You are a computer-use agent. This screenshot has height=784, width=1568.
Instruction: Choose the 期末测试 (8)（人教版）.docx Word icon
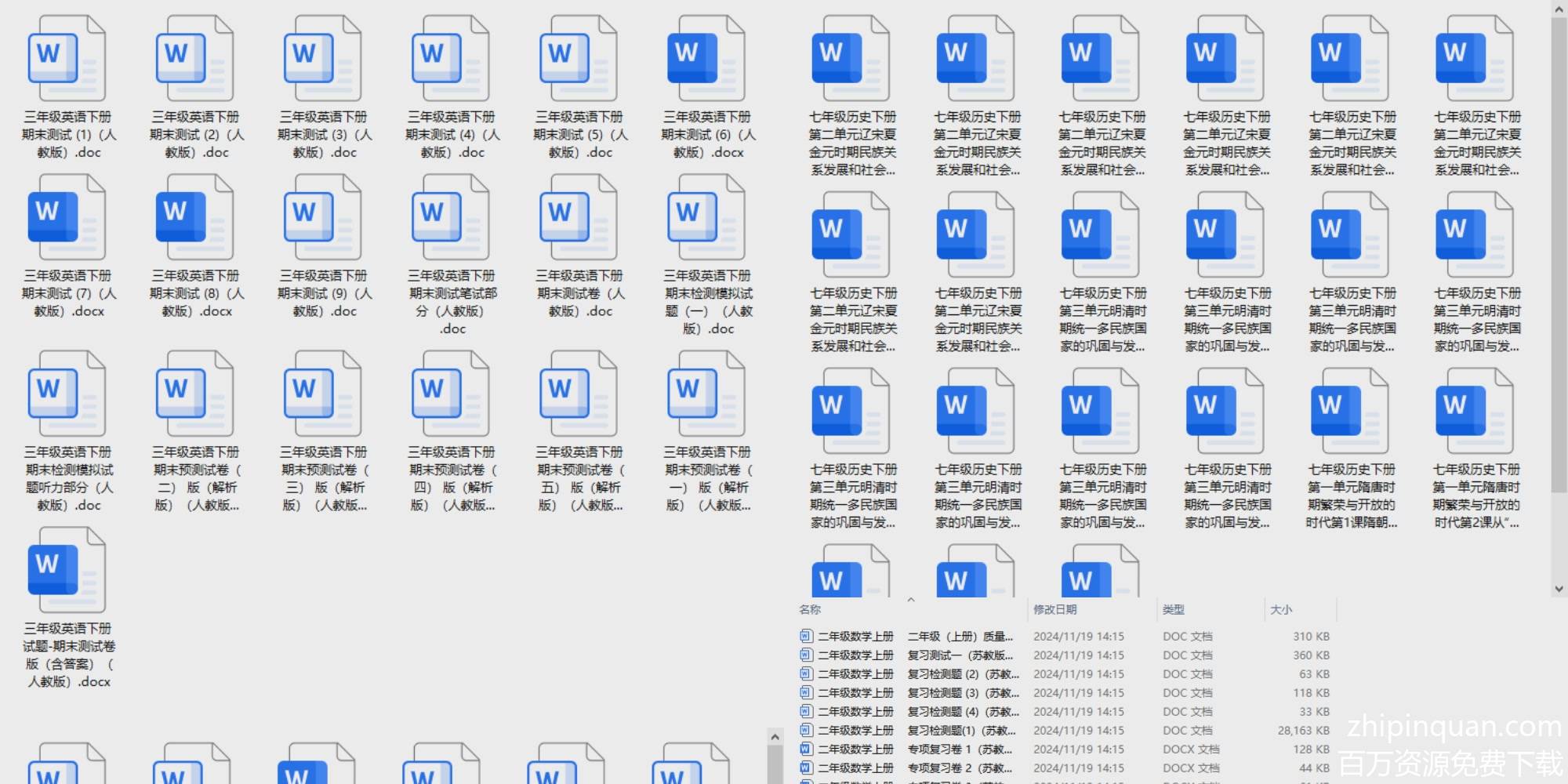click(194, 217)
